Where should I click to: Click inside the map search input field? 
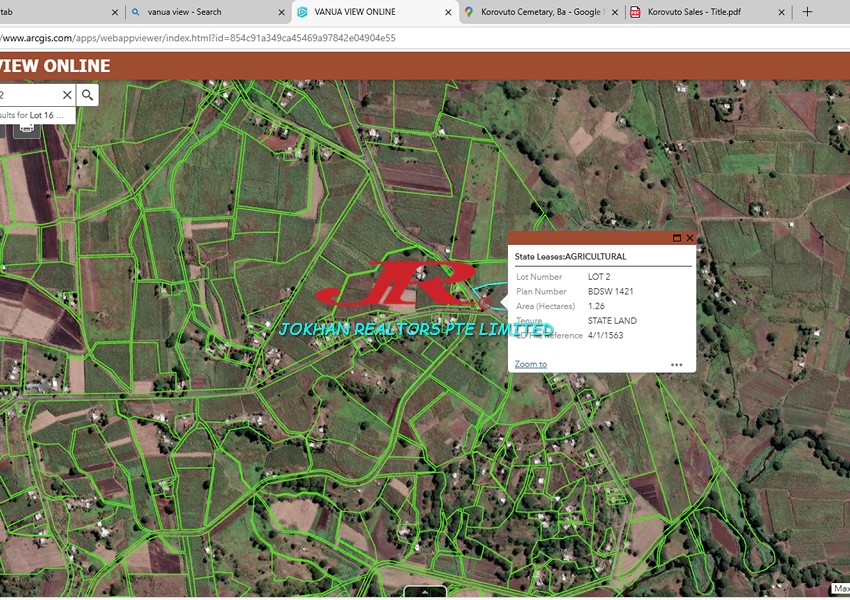[x=30, y=95]
